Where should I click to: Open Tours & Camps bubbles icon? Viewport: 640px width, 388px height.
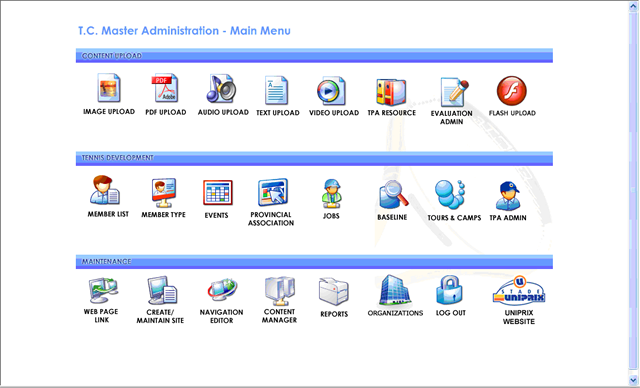click(450, 194)
